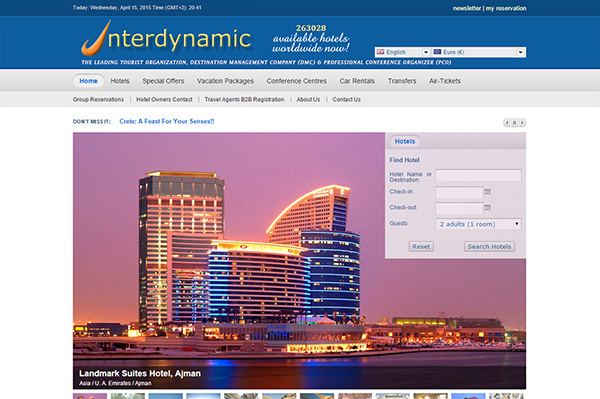This screenshot has height=399, width=600.
Task: Open Special Offers menu
Action: click(163, 81)
